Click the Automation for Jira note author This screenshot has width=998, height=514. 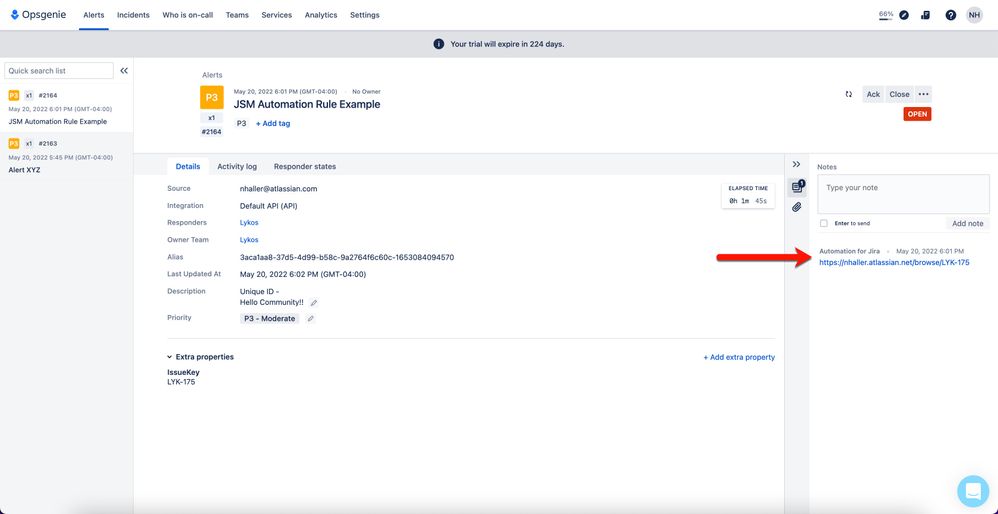pyautogui.click(x=849, y=251)
